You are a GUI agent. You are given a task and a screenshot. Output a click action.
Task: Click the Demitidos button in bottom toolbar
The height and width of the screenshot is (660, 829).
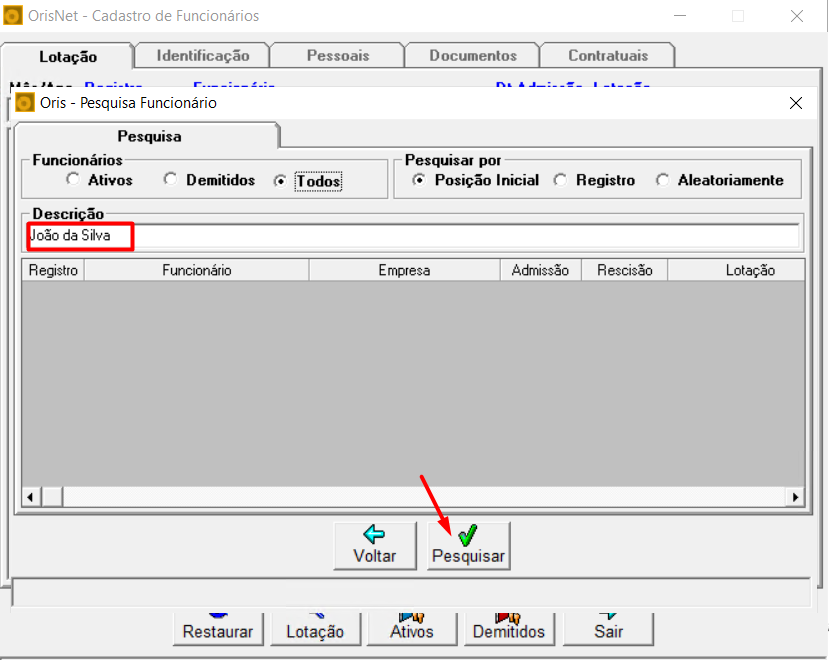tap(509, 629)
